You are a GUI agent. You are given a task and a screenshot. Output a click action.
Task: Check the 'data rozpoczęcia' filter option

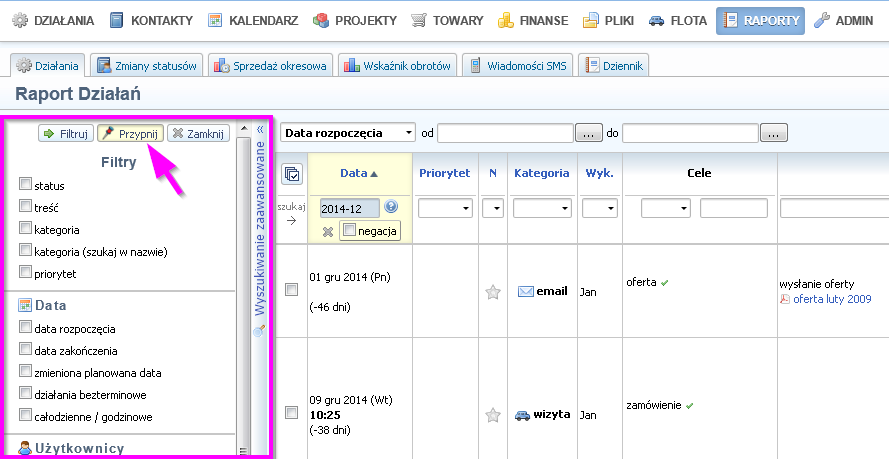tap(25, 328)
